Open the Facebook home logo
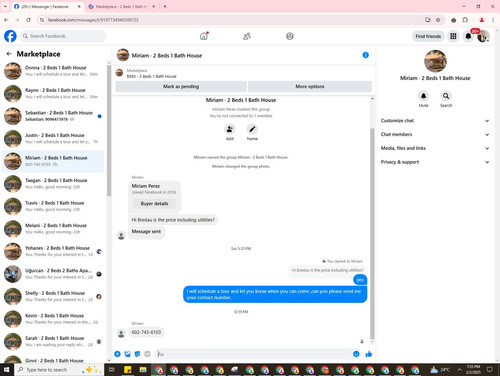 click(10, 36)
